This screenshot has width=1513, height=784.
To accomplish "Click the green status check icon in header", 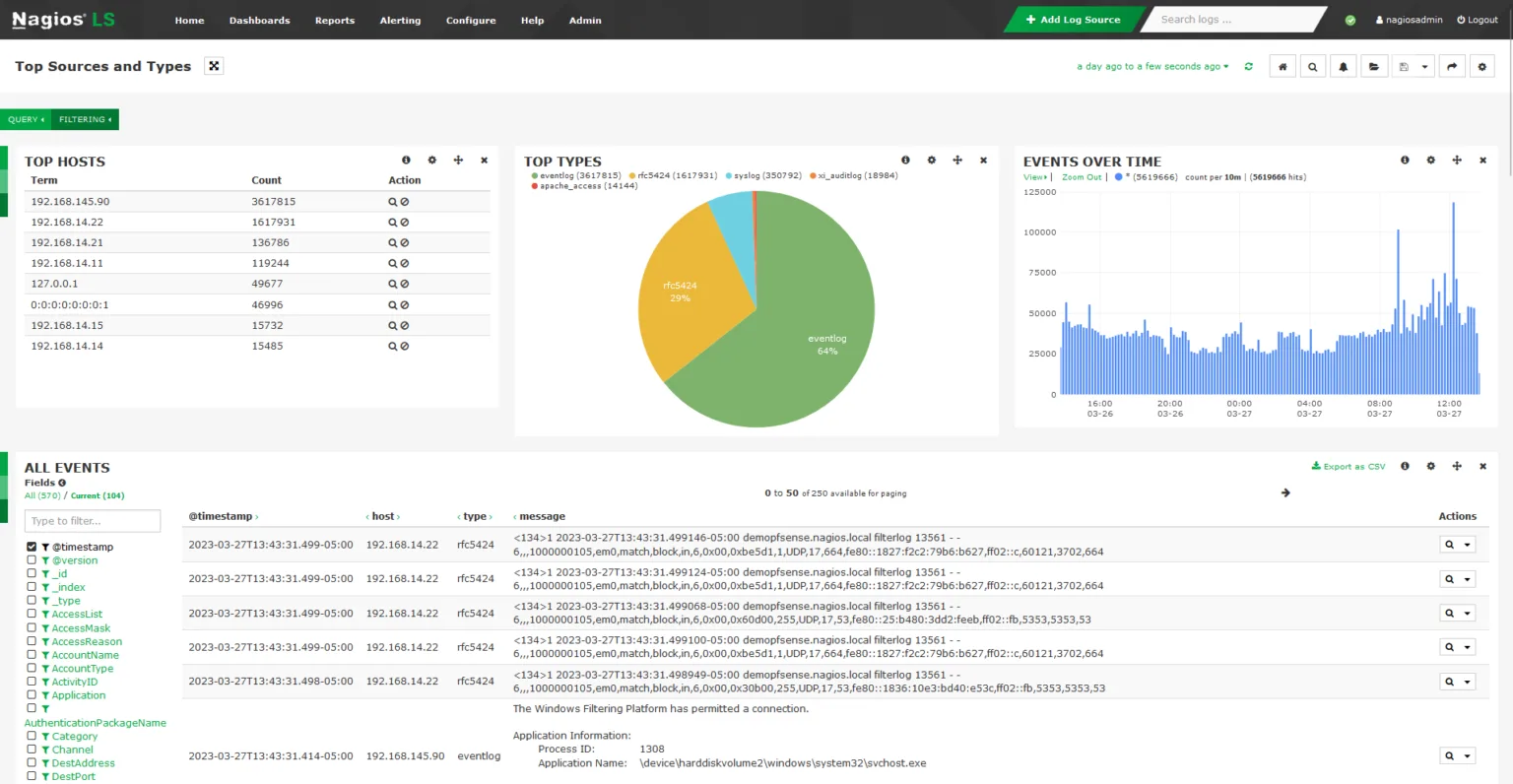I will (1350, 20).
